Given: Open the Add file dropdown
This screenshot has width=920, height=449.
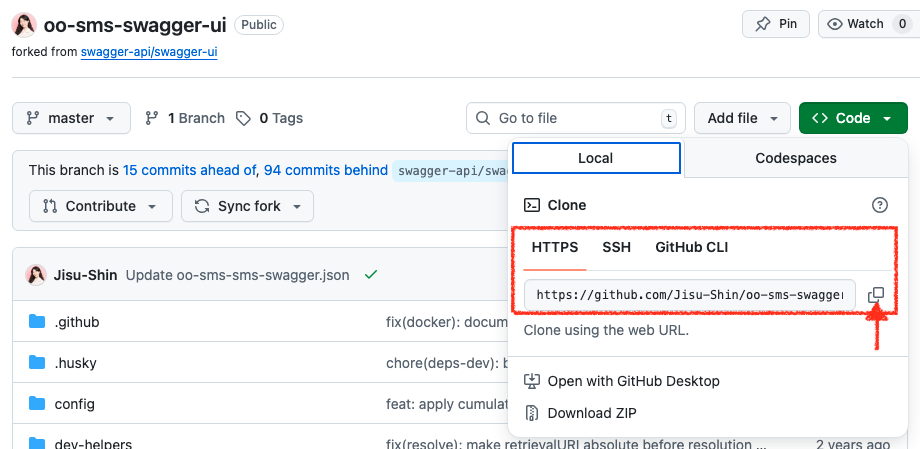Looking at the screenshot, I should coord(743,118).
